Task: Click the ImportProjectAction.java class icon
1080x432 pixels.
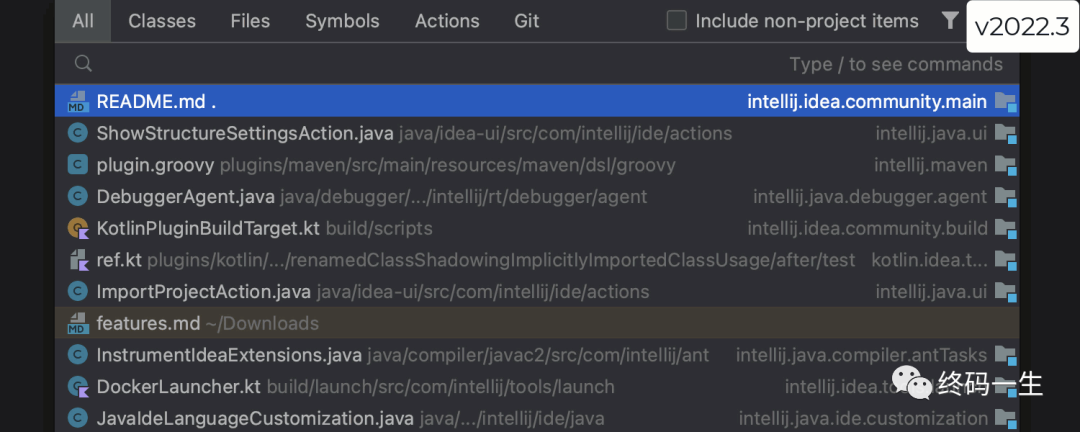Action: coord(79,291)
